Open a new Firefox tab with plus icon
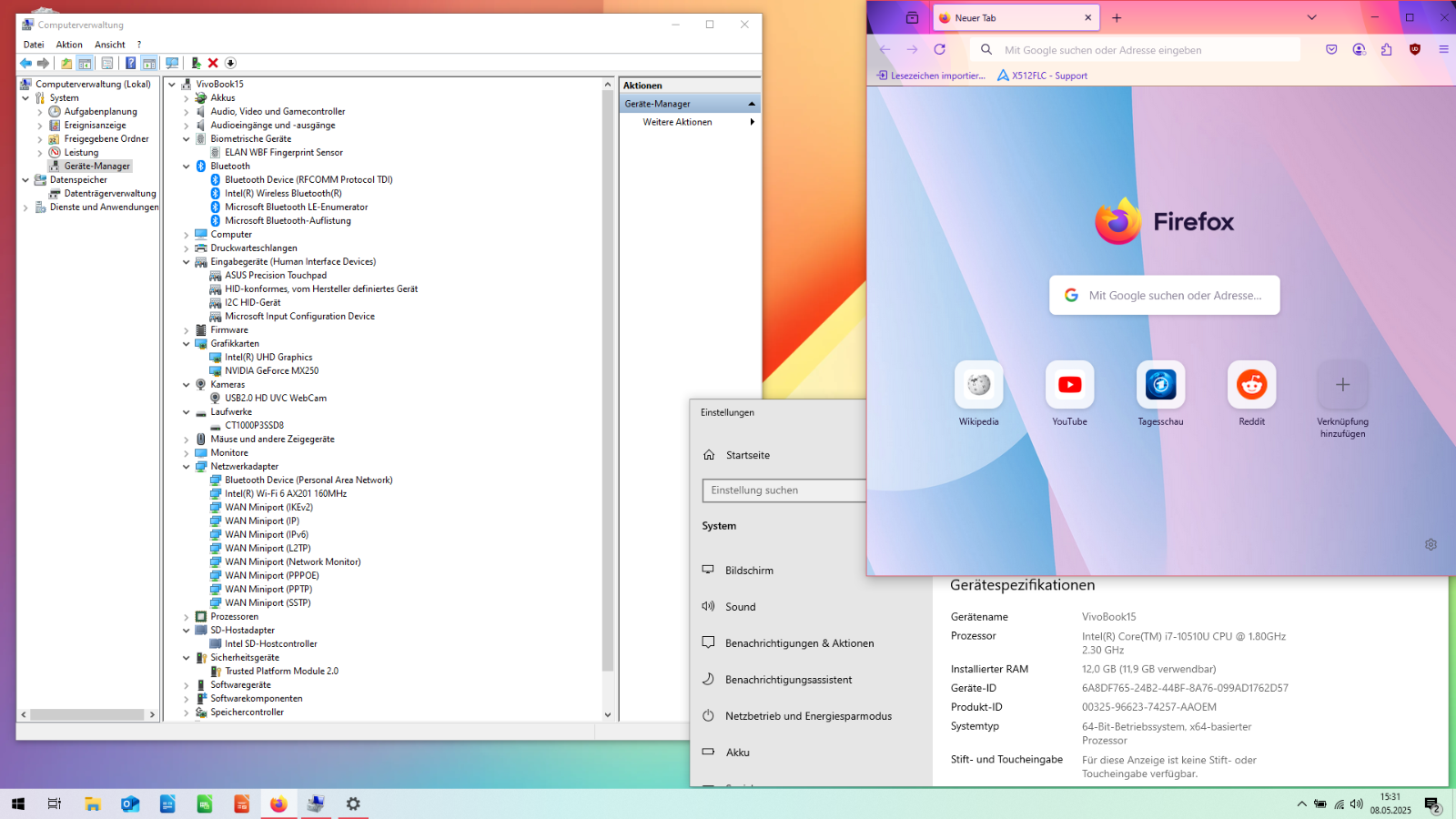The height and width of the screenshot is (819, 1456). [x=1117, y=17]
